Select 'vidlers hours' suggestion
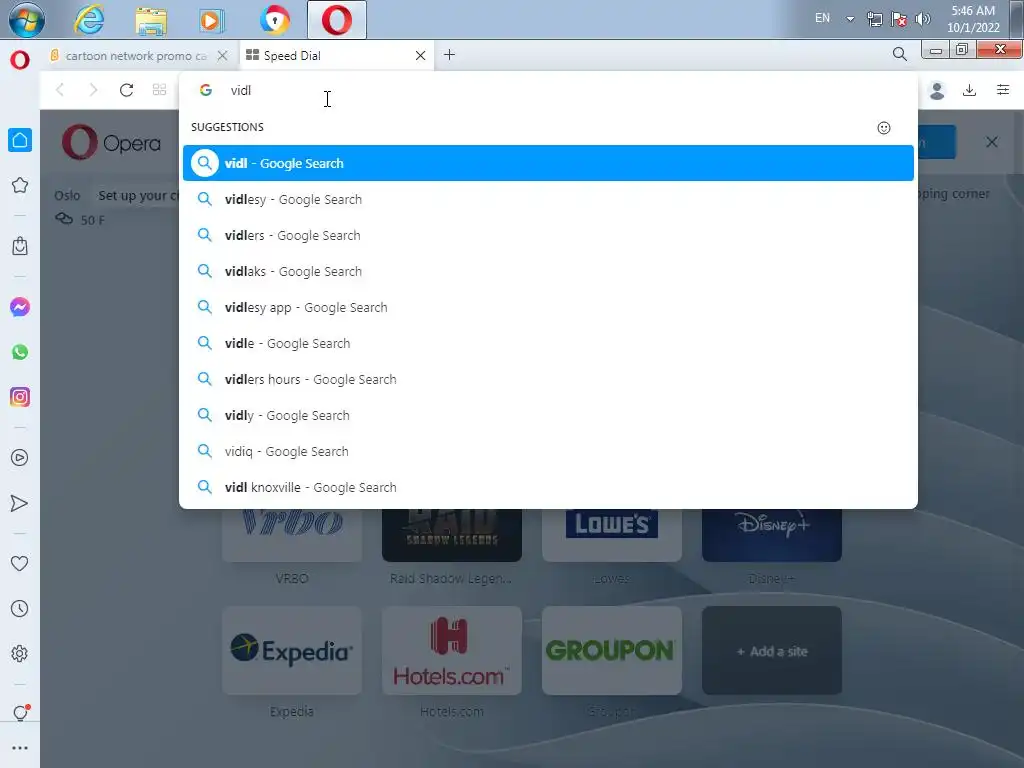This screenshot has width=1024, height=768. point(548,379)
